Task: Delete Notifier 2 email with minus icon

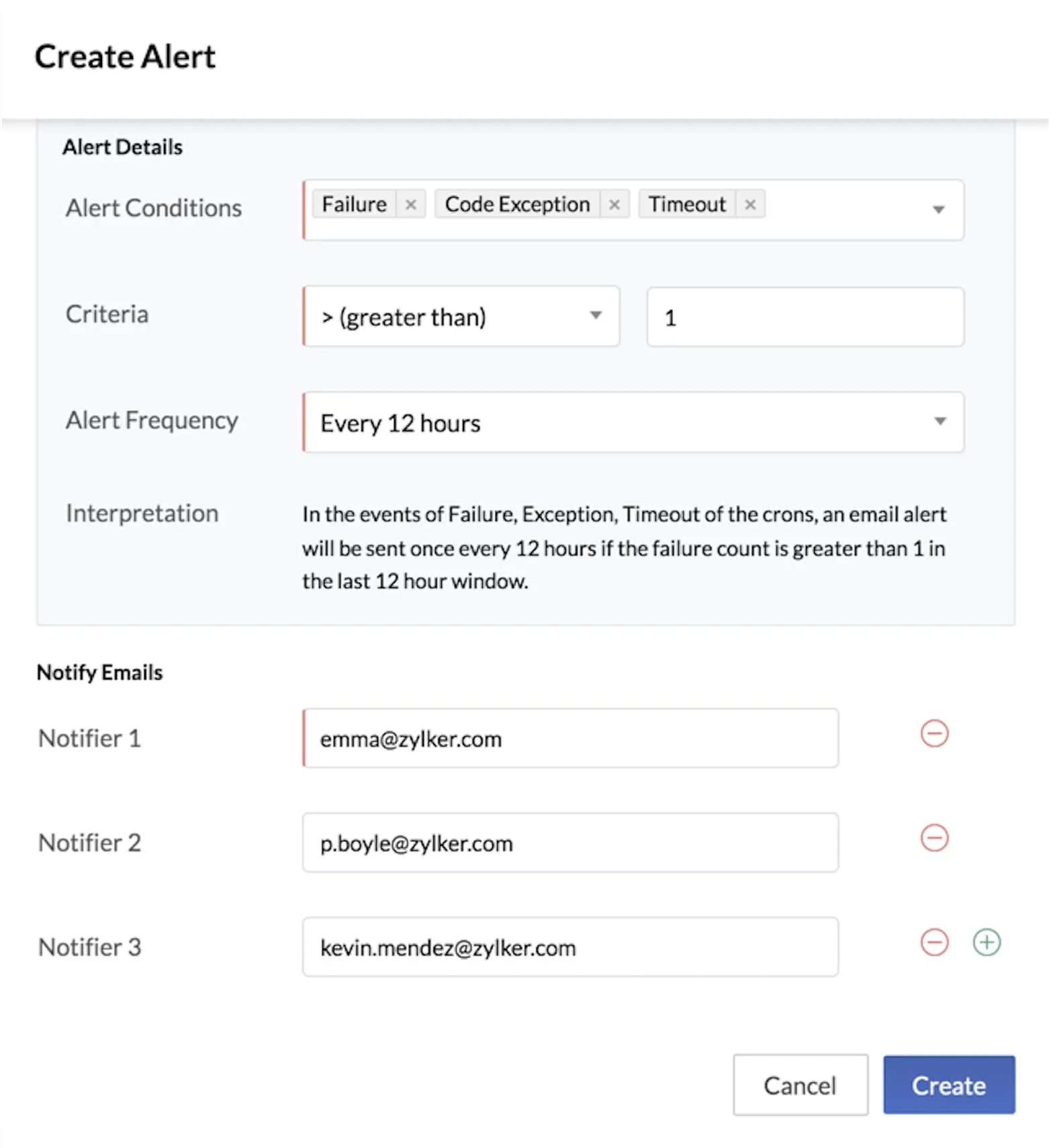Action: click(x=934, y=838)
